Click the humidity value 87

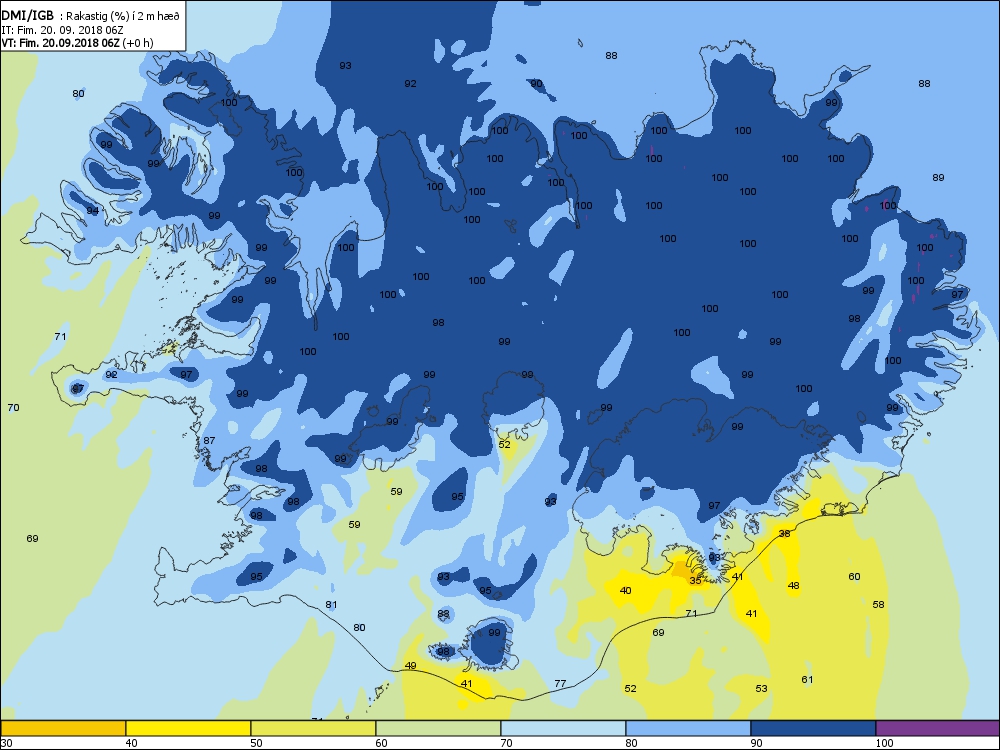[x=209, y=441]
